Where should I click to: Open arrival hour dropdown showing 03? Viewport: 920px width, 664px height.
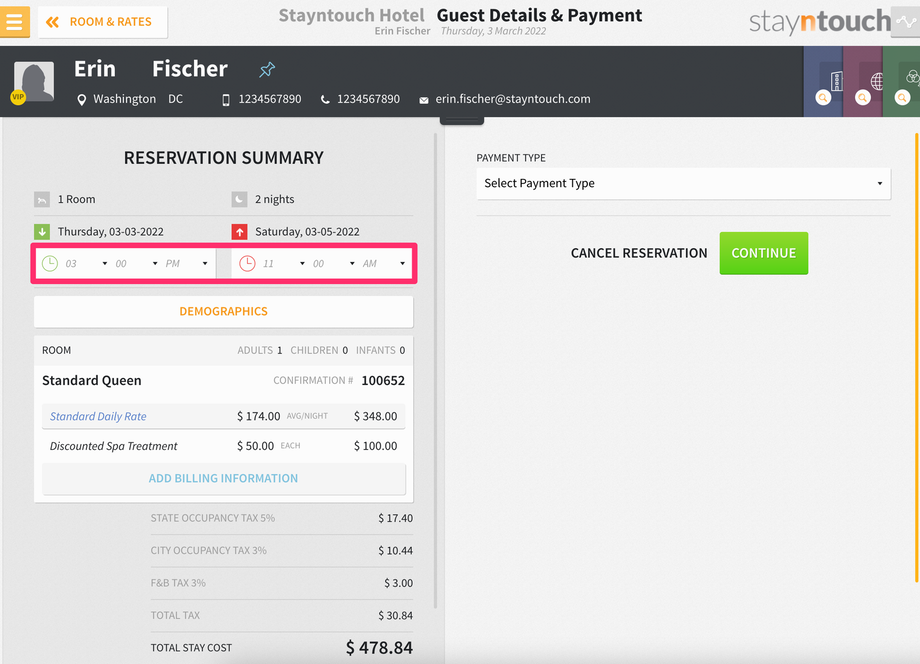tap(86, 264)
